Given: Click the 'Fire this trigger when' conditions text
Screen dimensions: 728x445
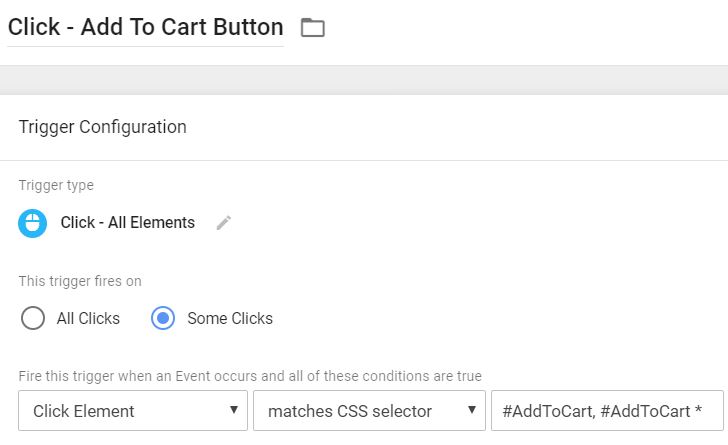Looking at the screenshot, I should point(250,376).
